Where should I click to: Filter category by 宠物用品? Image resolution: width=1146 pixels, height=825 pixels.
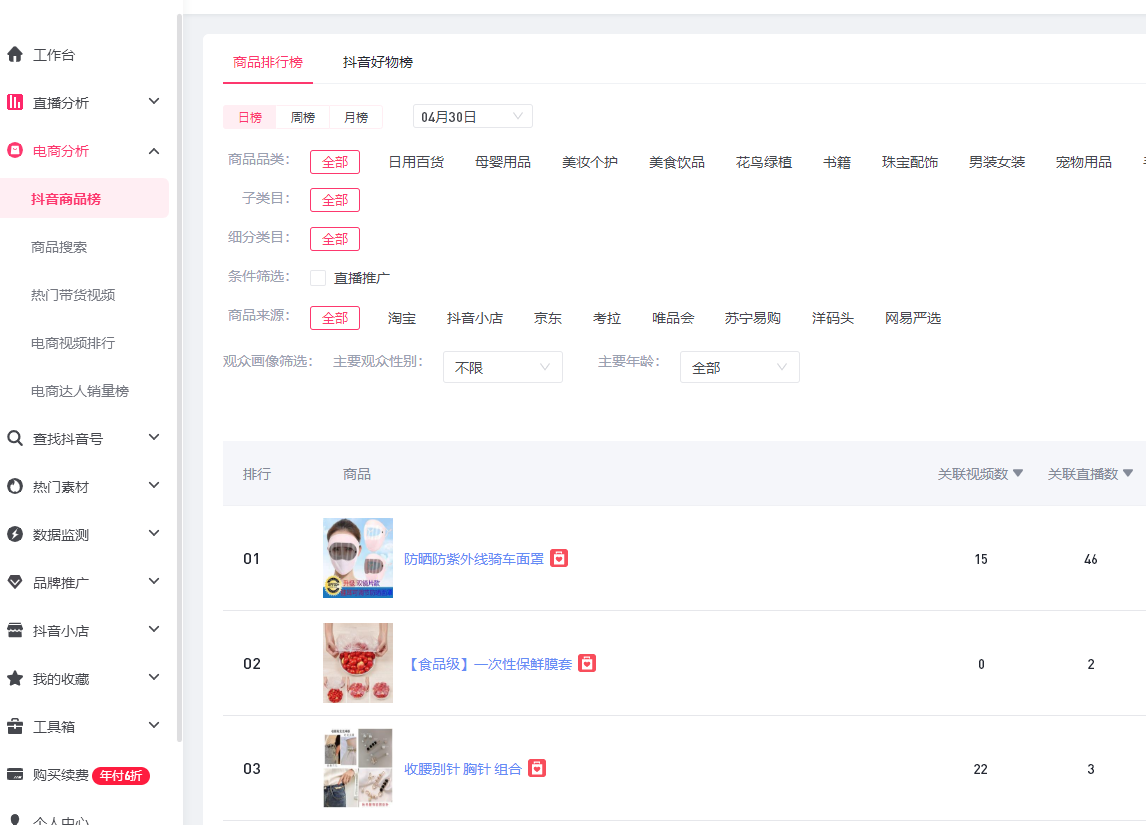[1084, 161]
